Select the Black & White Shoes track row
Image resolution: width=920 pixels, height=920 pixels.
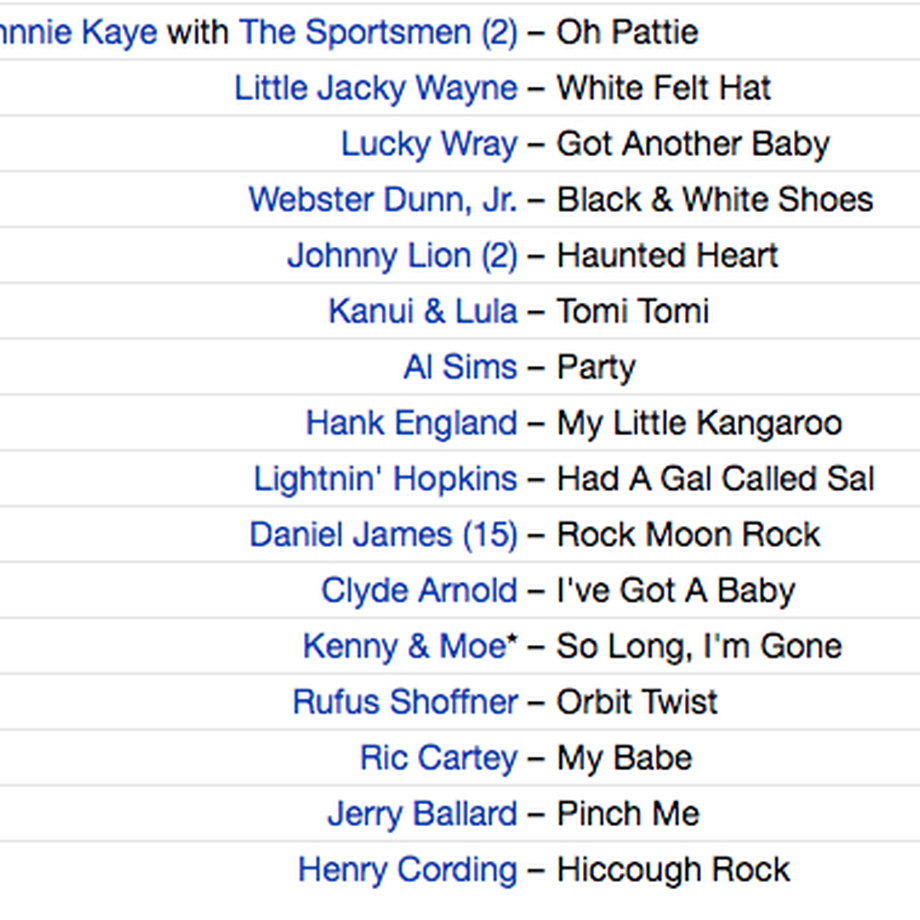460,199
